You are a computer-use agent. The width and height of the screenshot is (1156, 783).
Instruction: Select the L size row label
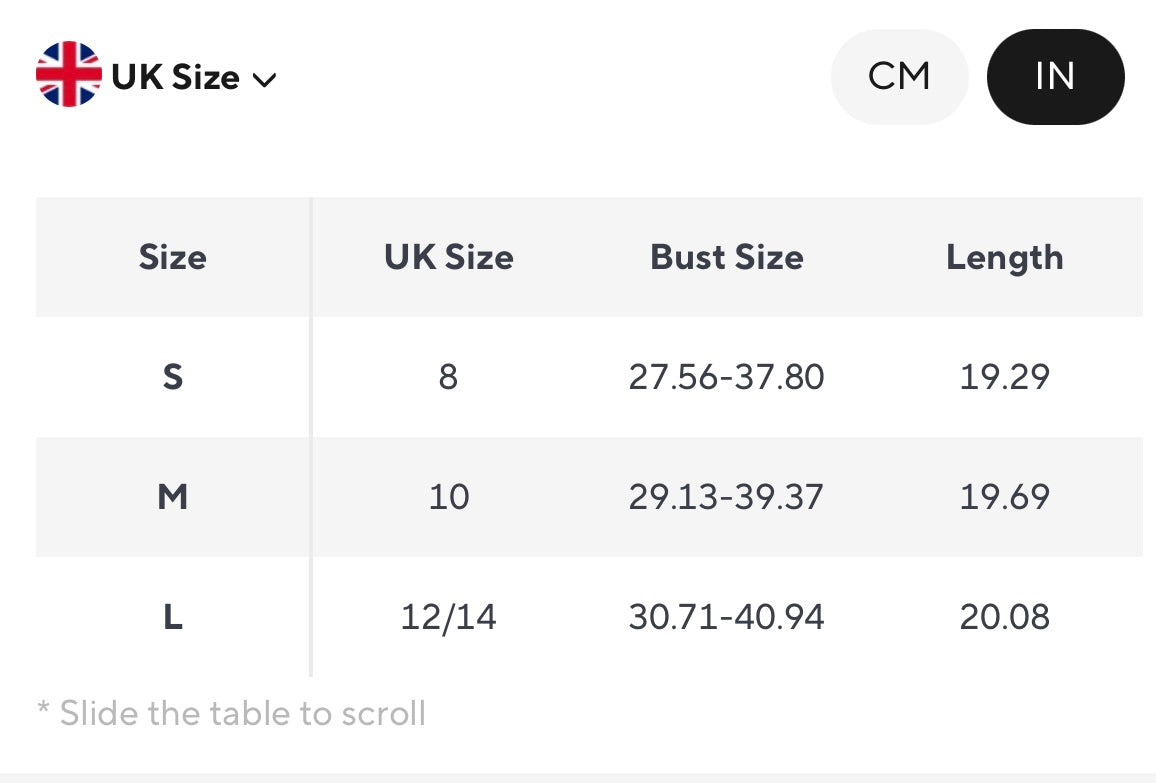coord(173,617)
